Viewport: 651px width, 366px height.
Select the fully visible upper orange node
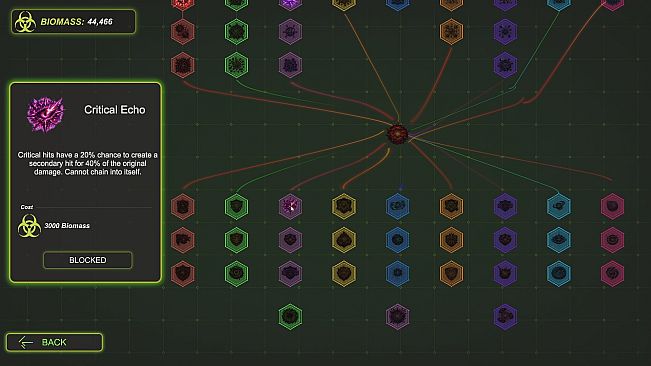pos(451,32)
